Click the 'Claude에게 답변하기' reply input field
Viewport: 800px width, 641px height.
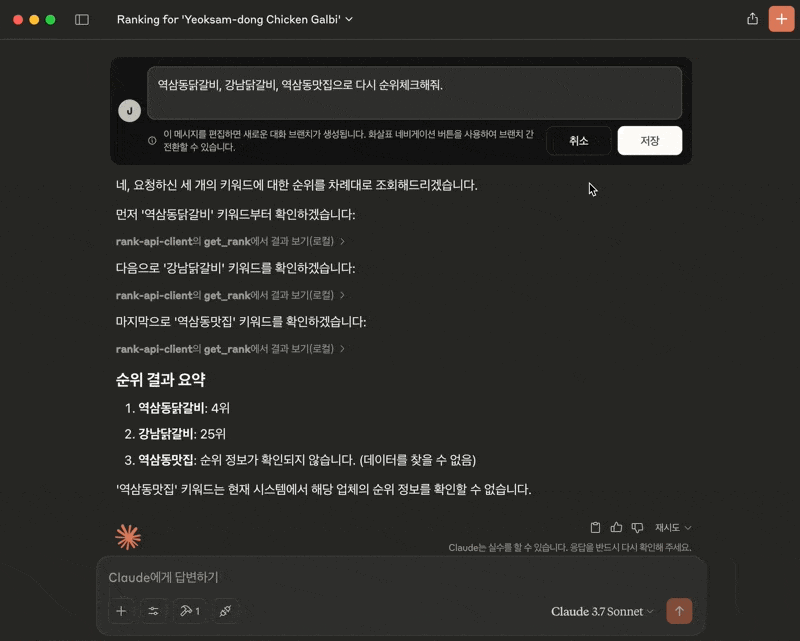401,578
